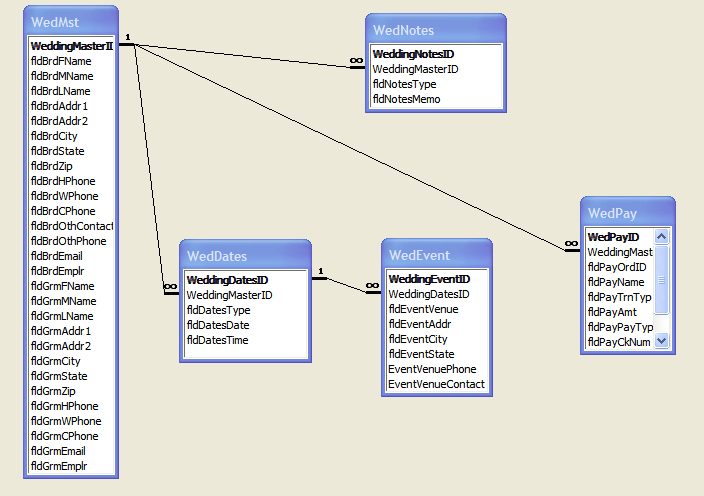
Task: Select fldBrdEmail in the WedMst table
Action: [62, 256]
